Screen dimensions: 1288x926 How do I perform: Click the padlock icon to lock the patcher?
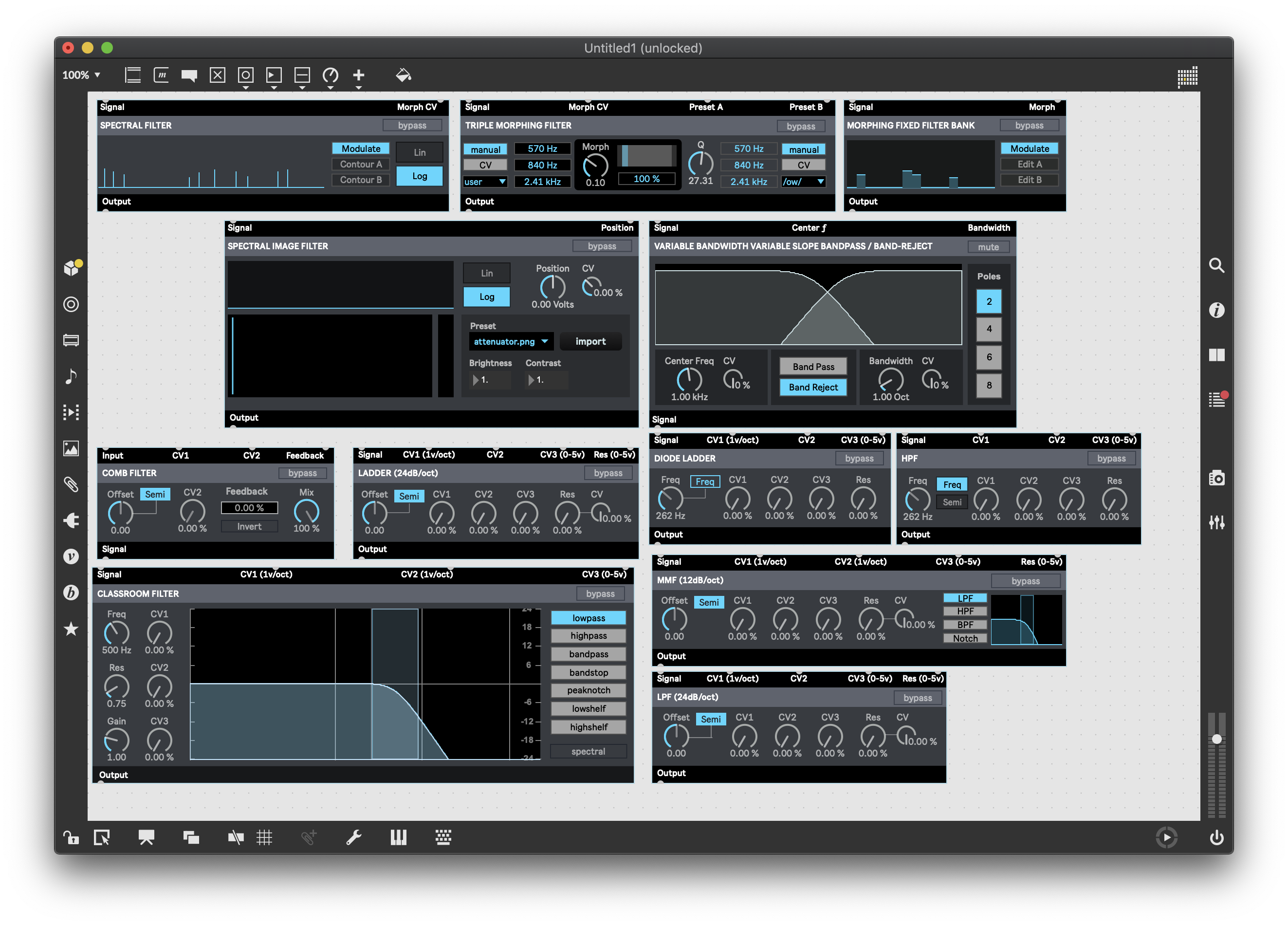point(71,837)
